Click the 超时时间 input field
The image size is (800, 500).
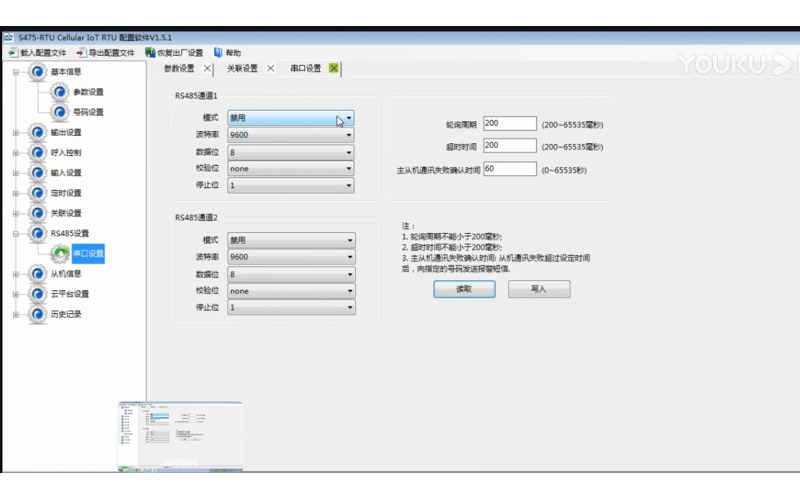pyautogui.click(x=510, y=145)
